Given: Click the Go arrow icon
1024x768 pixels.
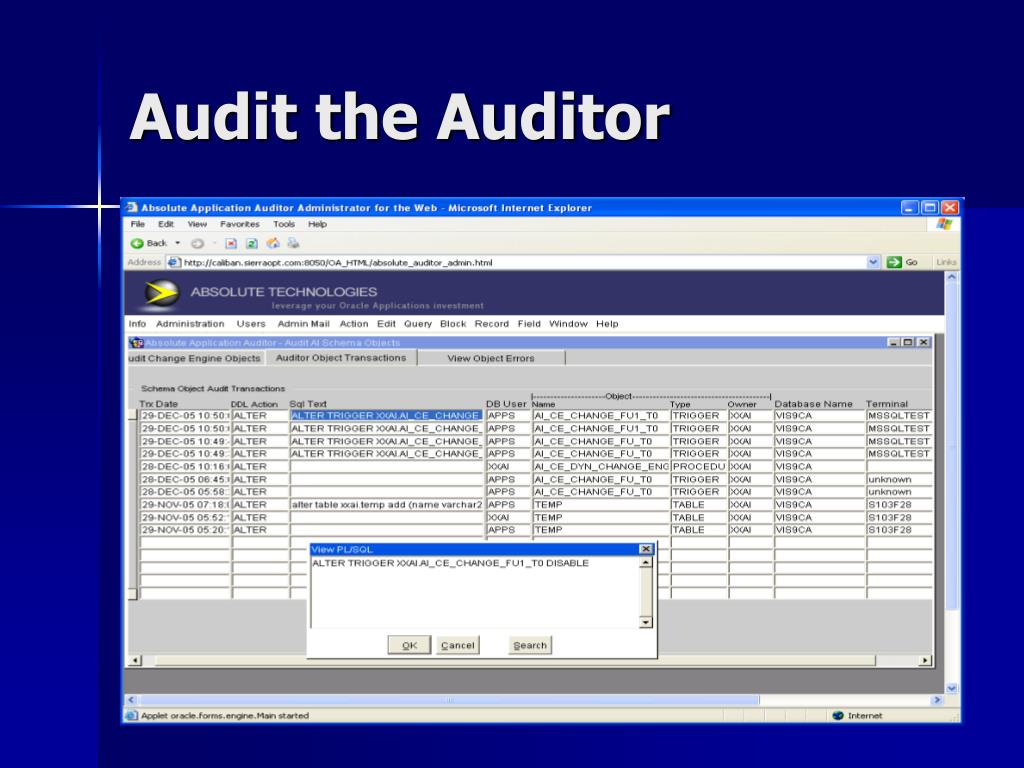Looking at the screenshot, I should point(894,263).
